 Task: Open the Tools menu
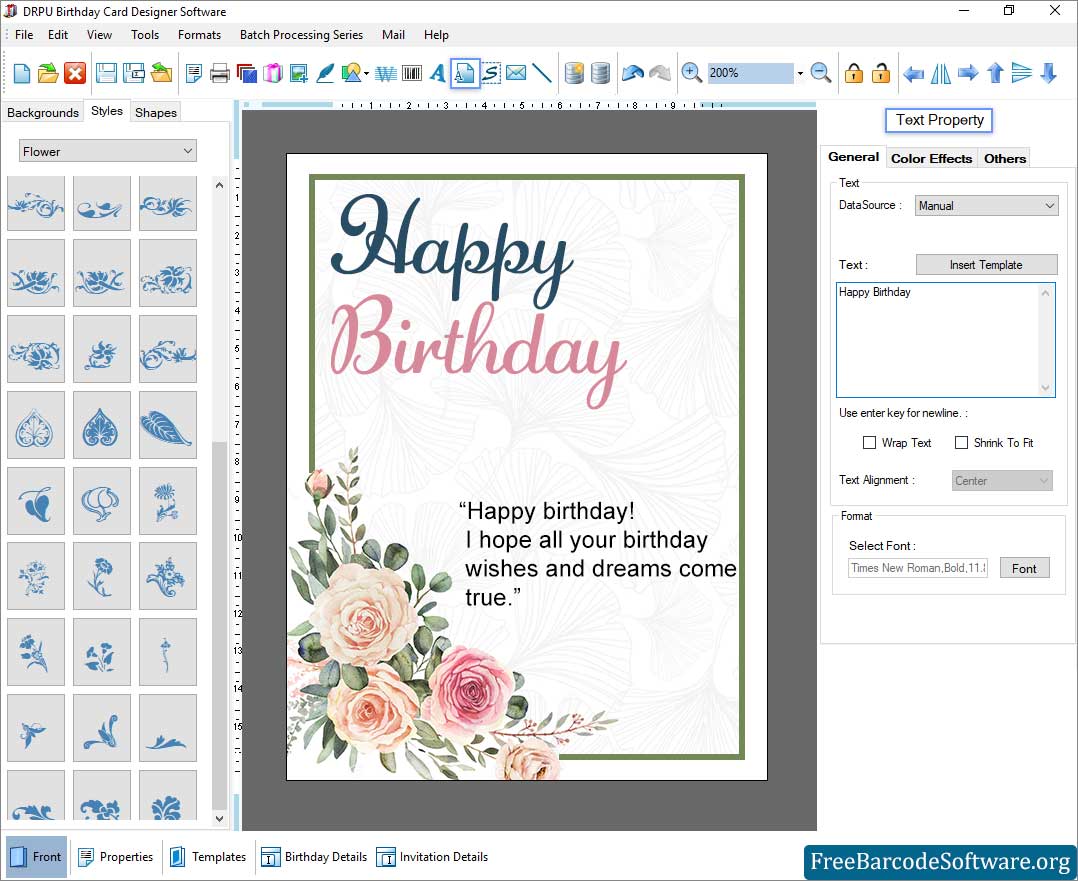point(145,34)
